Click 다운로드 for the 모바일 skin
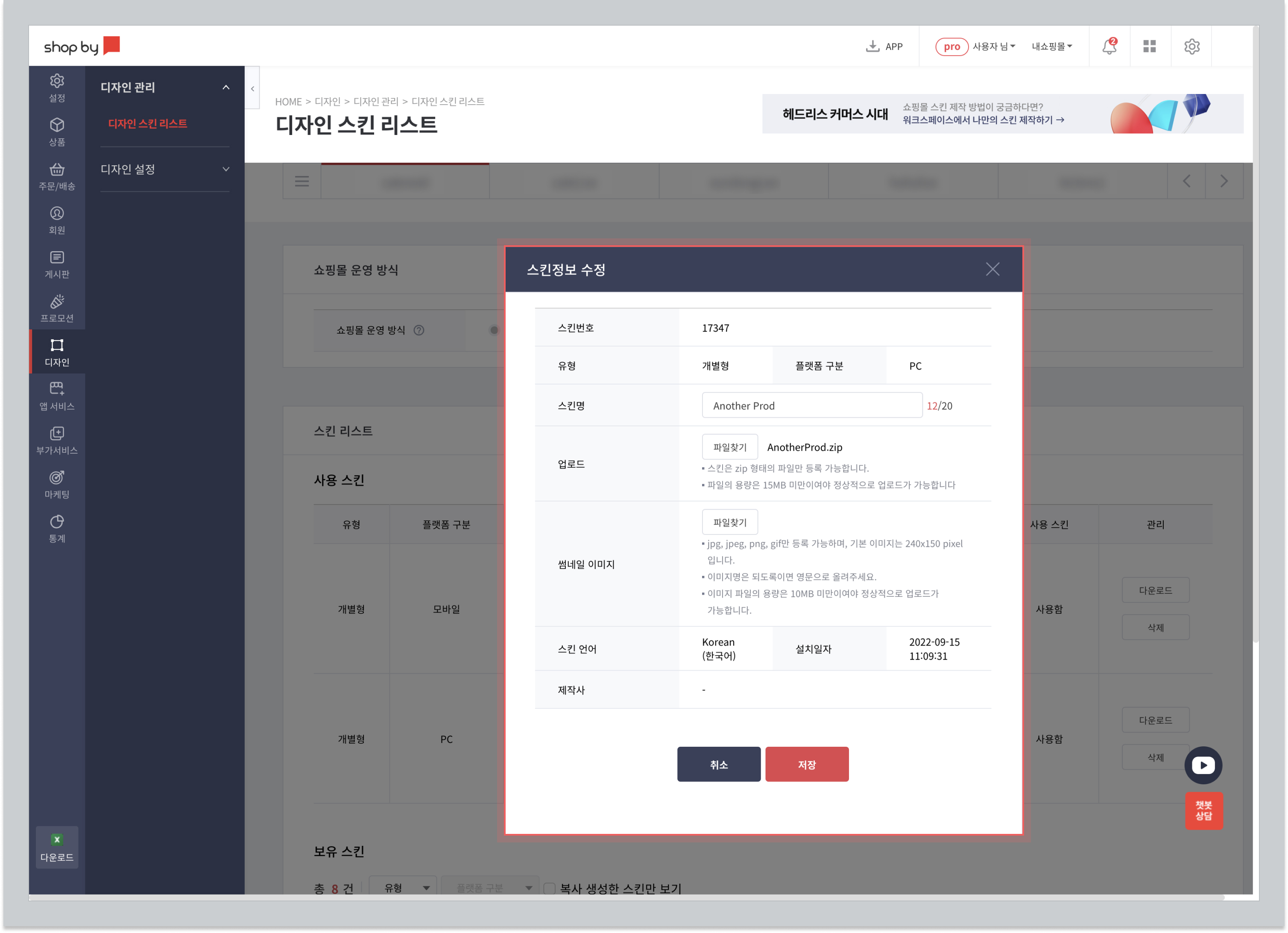Screen dimensions: 1288x933 click(x=1155, y=590)
